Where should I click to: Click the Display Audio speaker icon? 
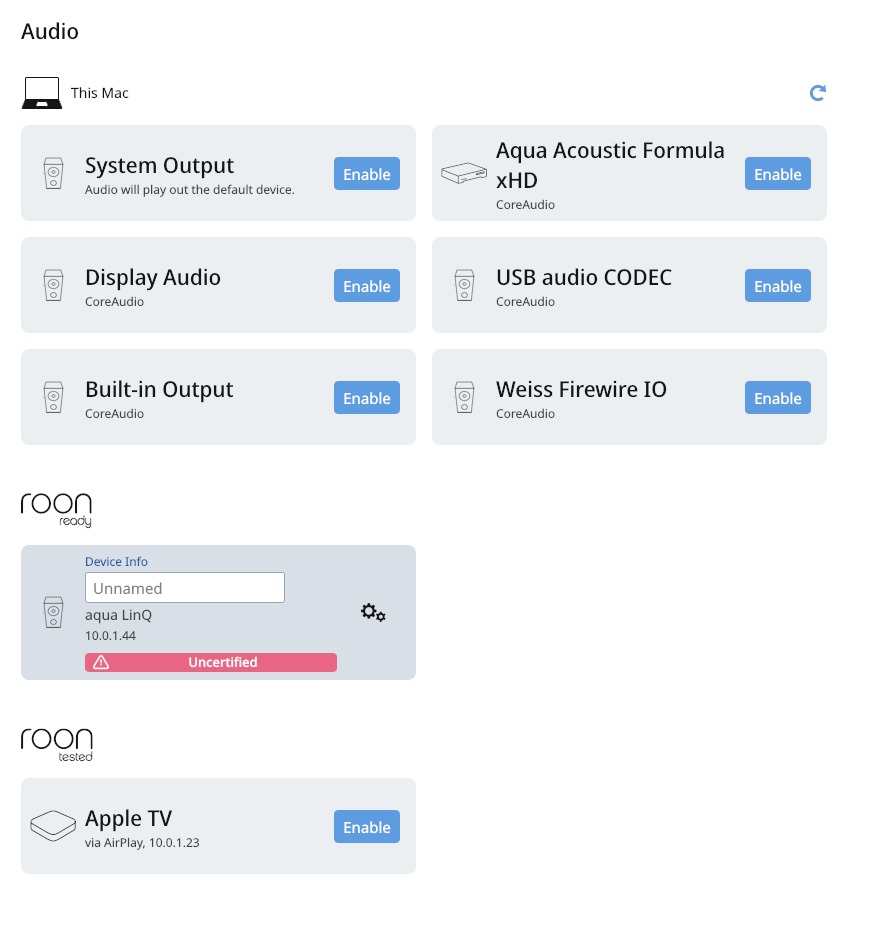coord(53,285)
